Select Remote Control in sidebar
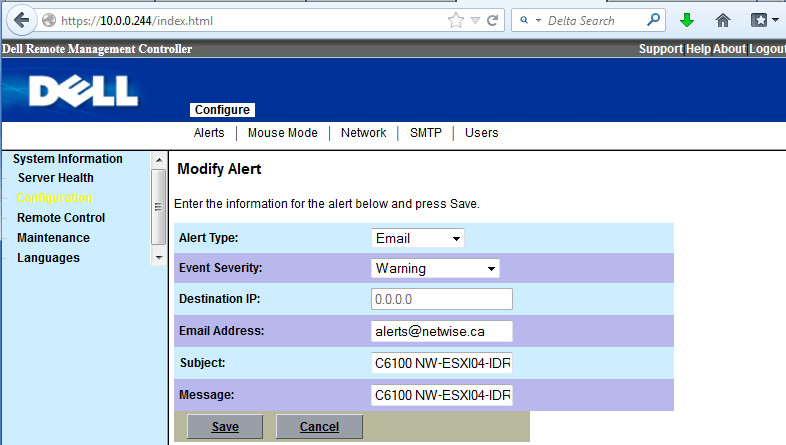 (x=61, y=218)
